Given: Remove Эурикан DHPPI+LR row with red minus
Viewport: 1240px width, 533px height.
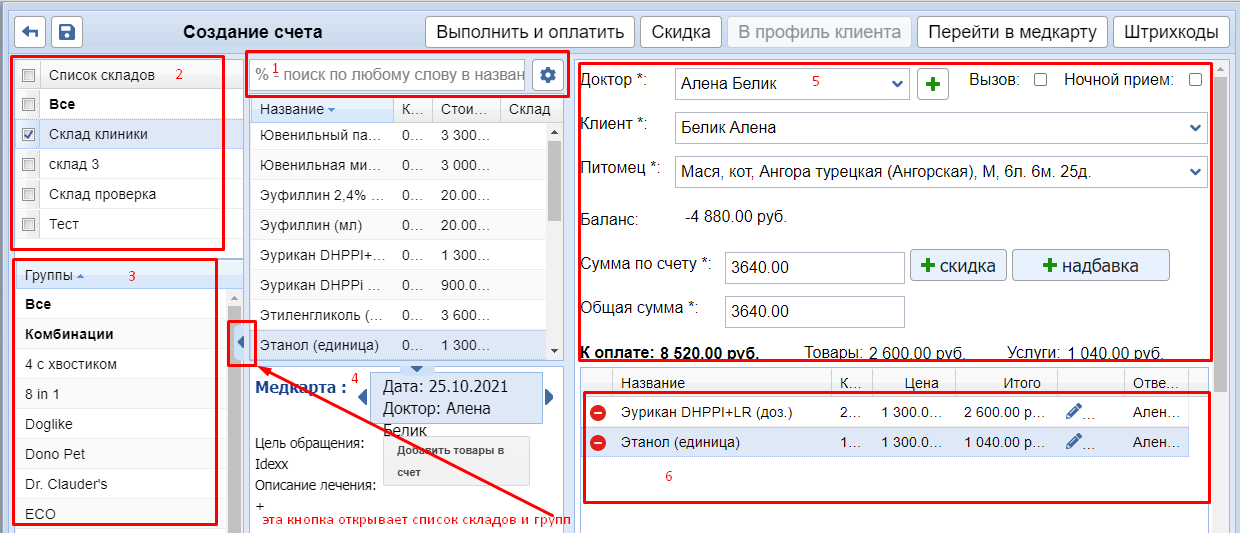Looking at the screenshot, I should point(598,412).
